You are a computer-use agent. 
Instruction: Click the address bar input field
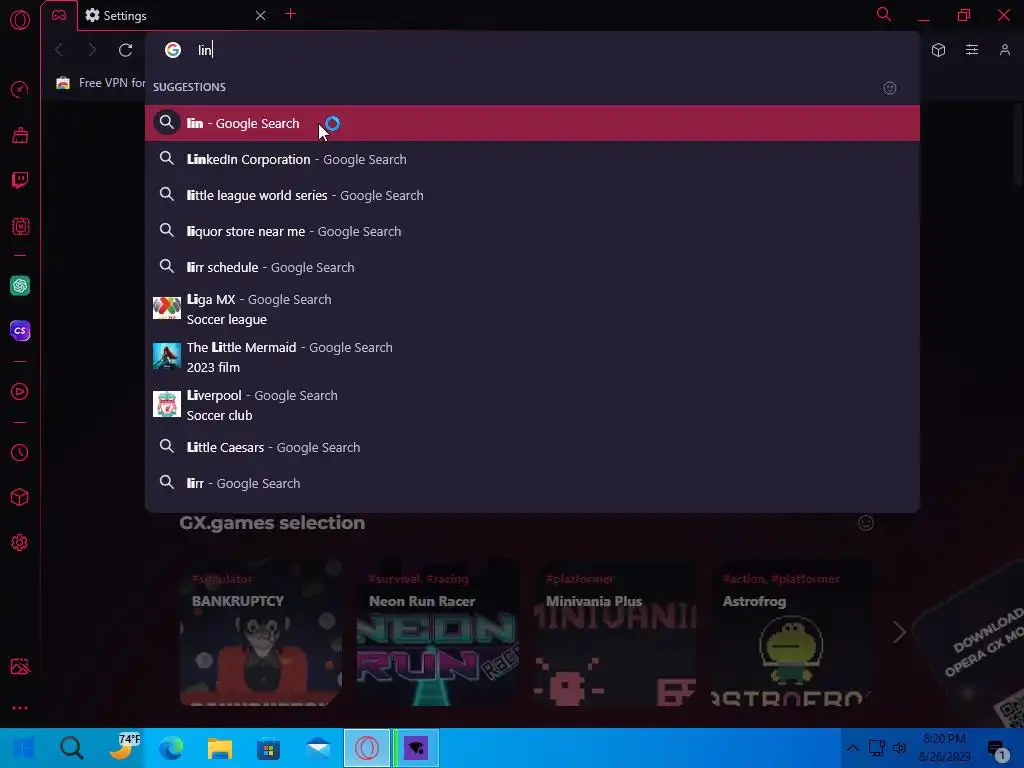point(532,50)
